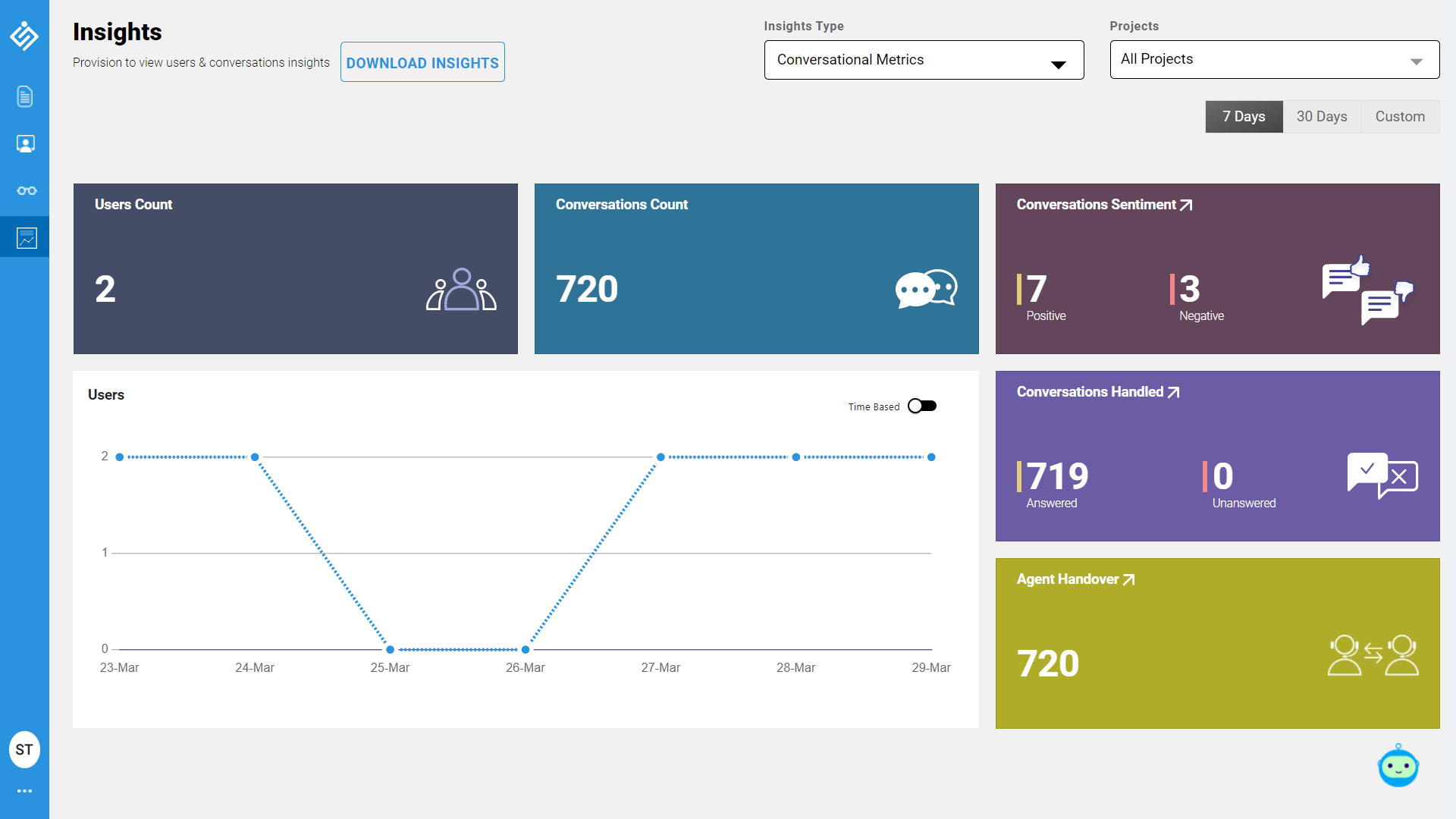Toggle the Time Based switch
1456x819 pixels.
pyautogui.click(x=922, y=406)
